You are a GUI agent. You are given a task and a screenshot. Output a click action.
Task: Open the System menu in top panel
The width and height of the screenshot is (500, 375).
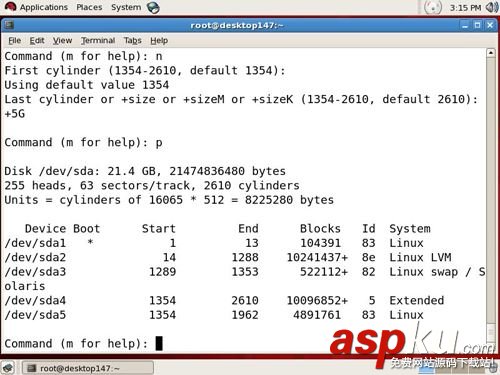coord(126,7)
